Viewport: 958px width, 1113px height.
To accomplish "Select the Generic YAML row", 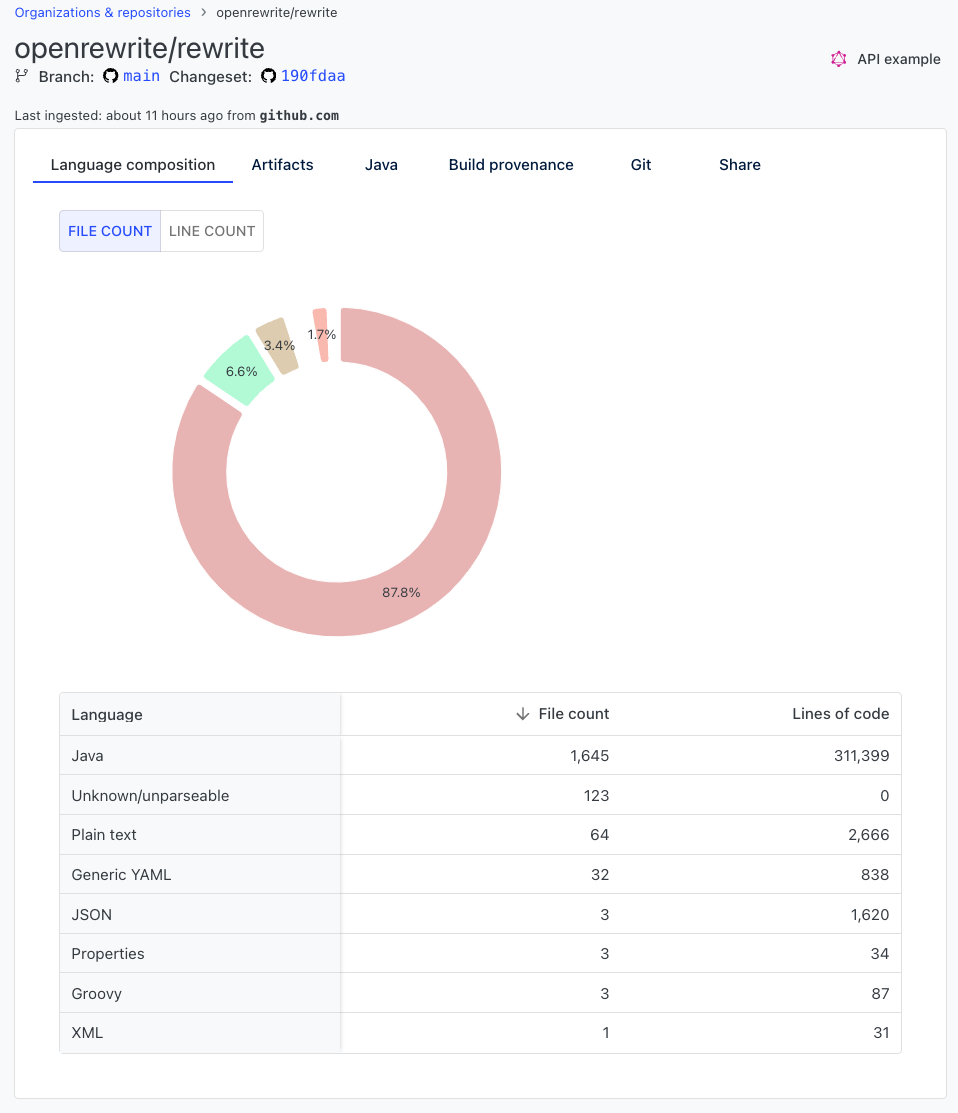I will (480, 874).
